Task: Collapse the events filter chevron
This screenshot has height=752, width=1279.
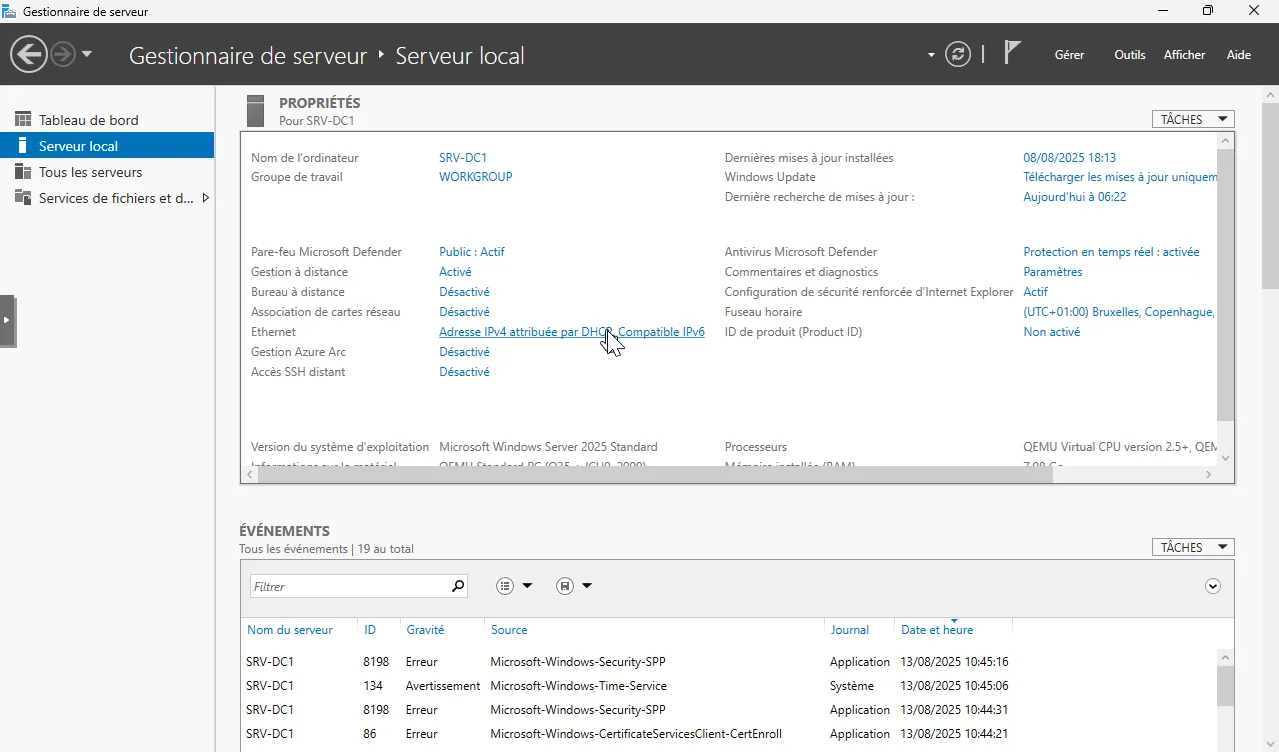Action: click(x=1213, y=586)
